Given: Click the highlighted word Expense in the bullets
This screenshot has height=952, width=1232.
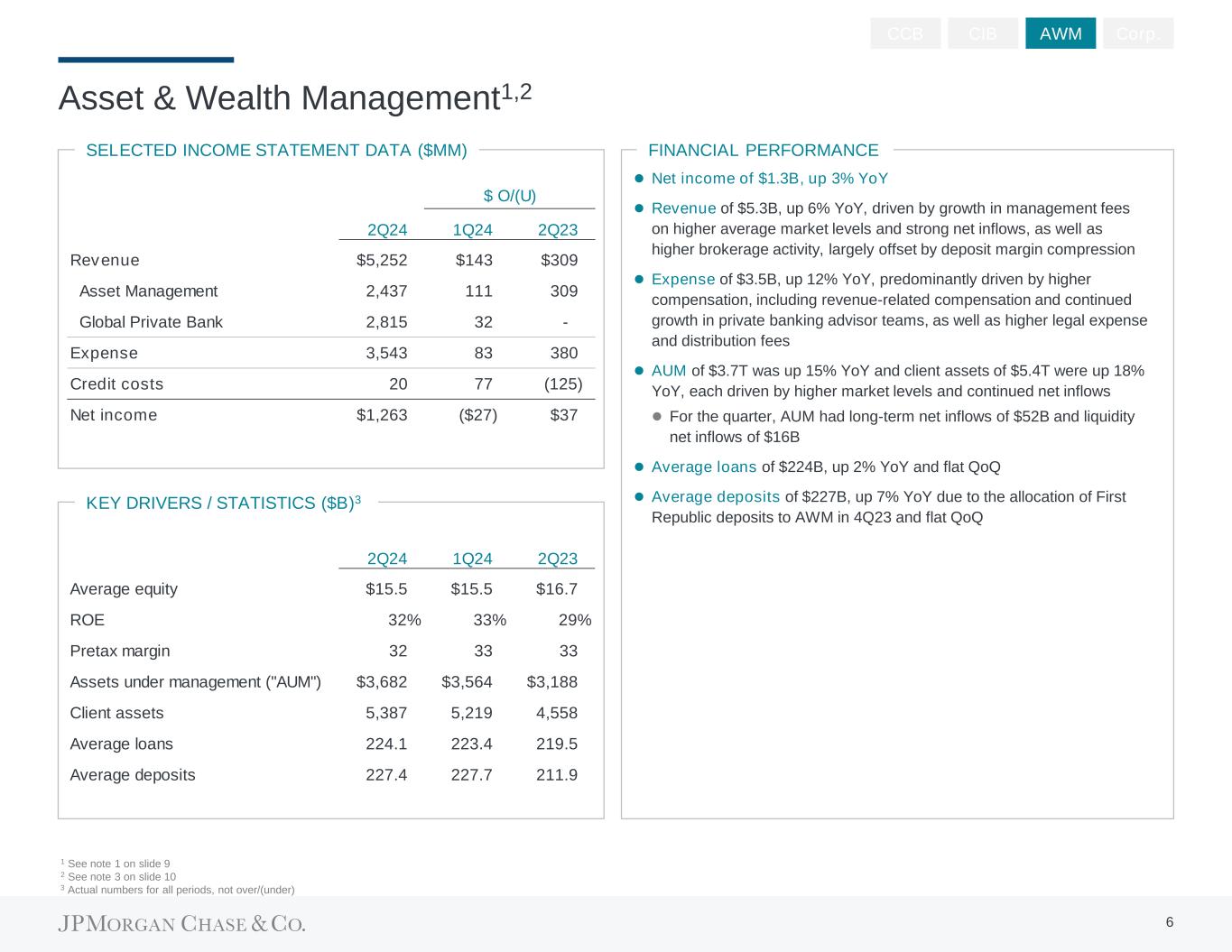Looking at the screenshot, I should point(683,280).
